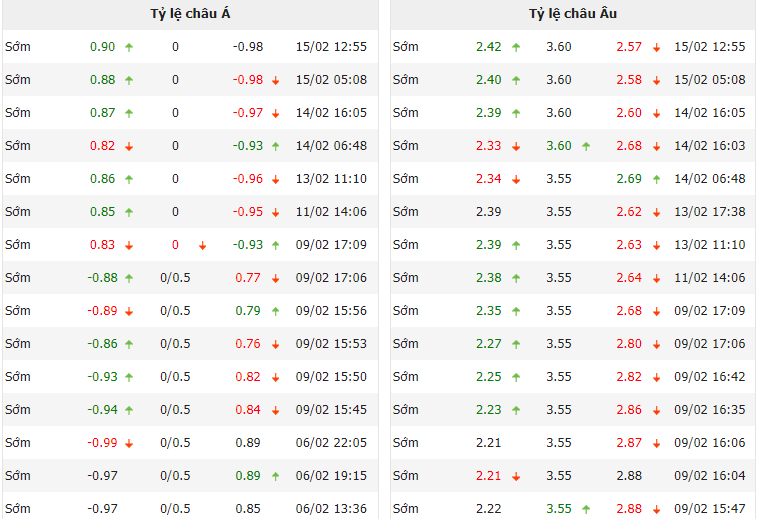Click the red down arrow next to handicap 0
This screenshot has width=757, height=519.
pyautogui.click(x=203, y=245)
